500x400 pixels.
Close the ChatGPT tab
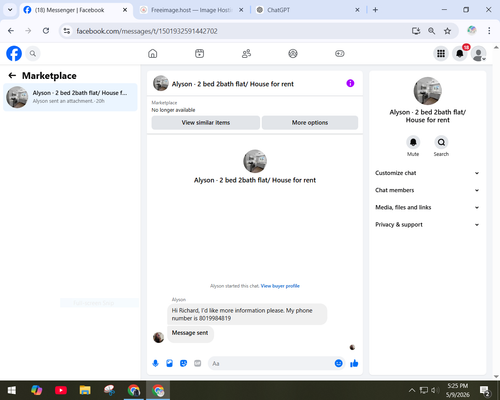(357, 10)
